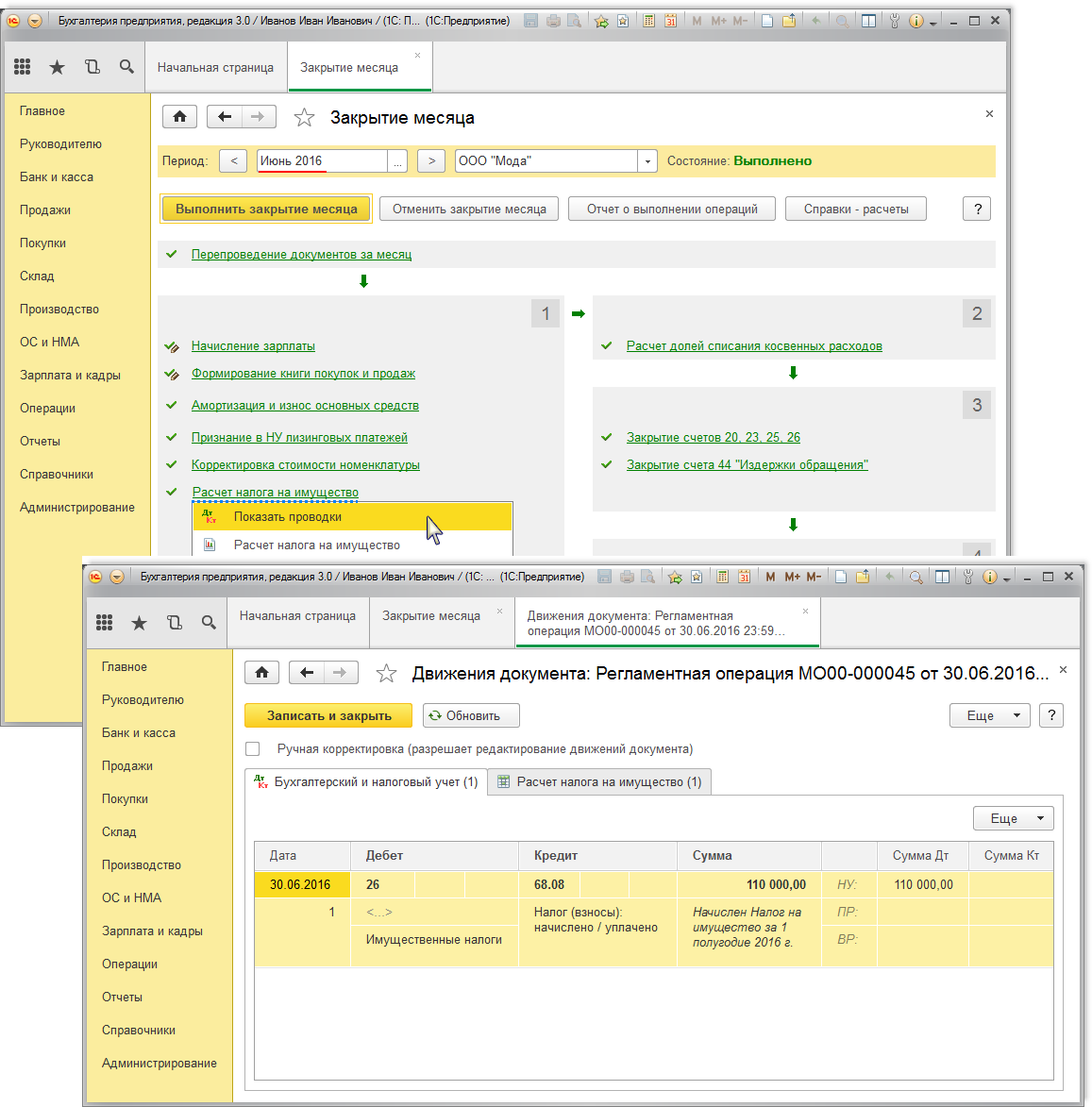Open calculator icon in back window title bar
This screenshot has width=1092, height=1107.
point(648,21)
